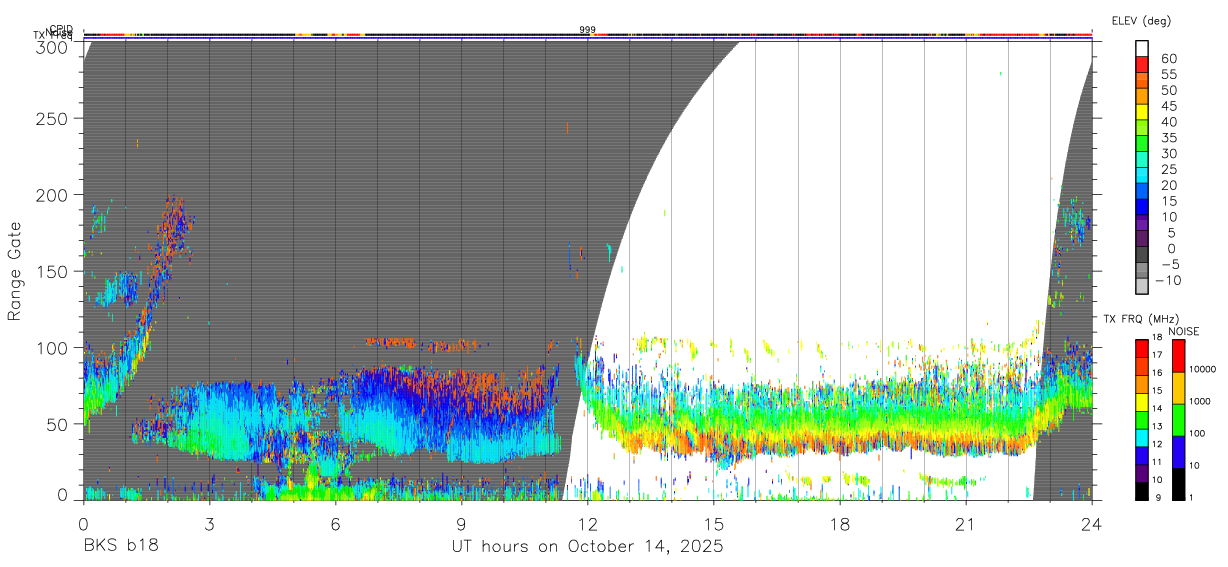This screenshot has height=567, width=1228.
Task: Click the x-axis tick label '12'
Action: [587, 523]
